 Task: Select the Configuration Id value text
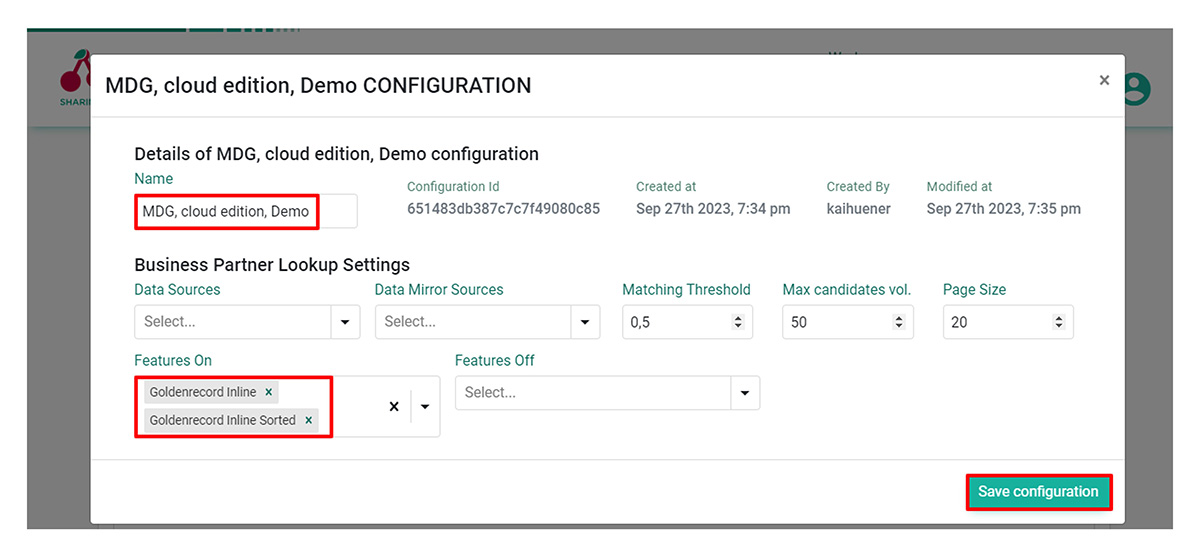503,209
